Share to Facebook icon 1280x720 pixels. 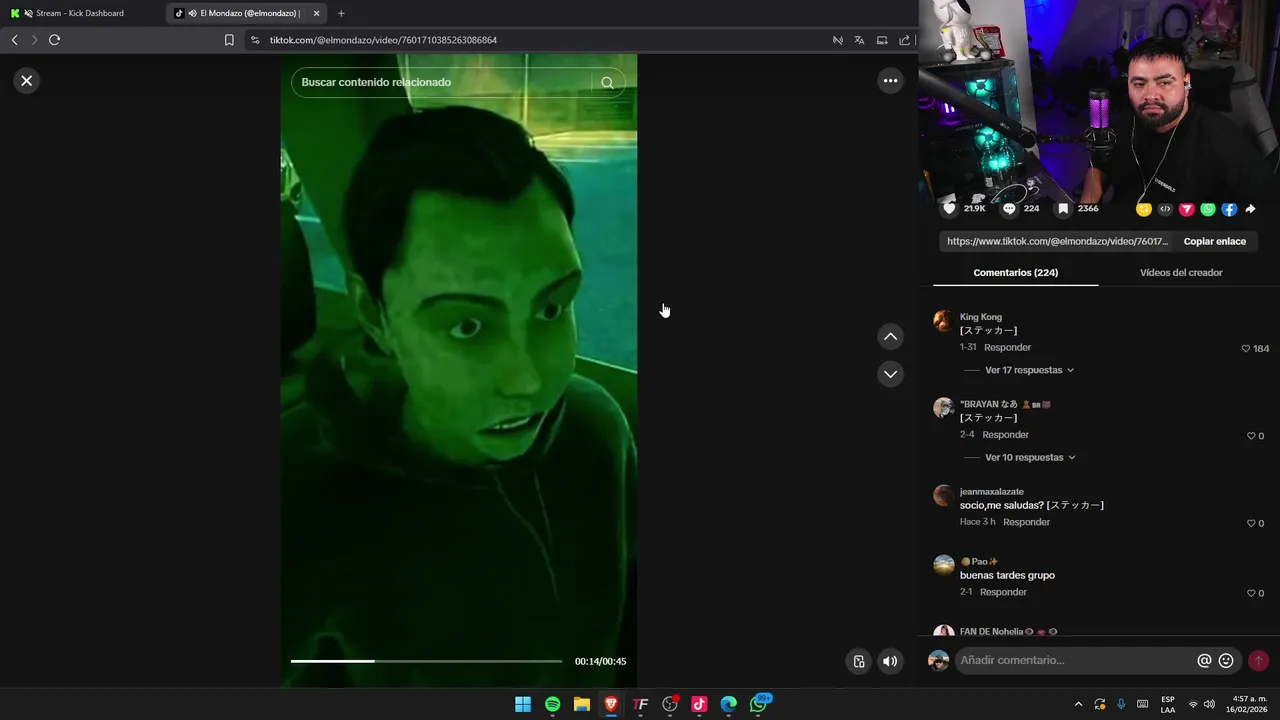pos(1229,209)
